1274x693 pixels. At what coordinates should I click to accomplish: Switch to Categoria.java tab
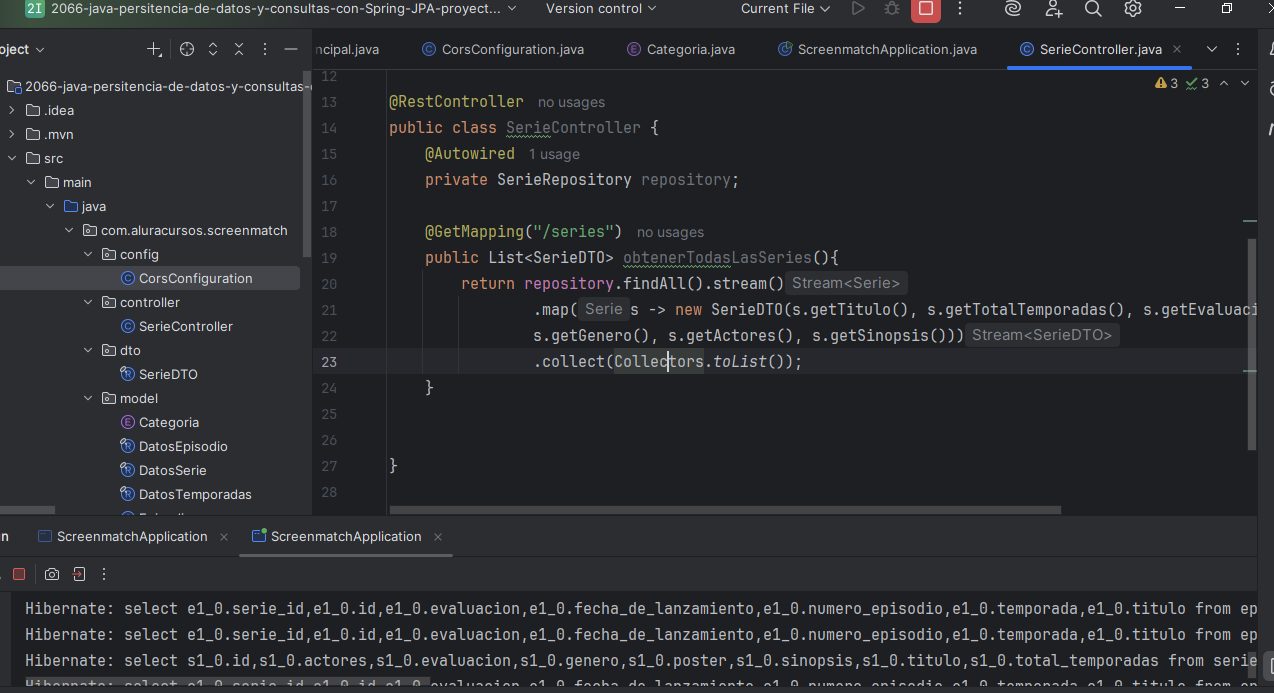coord(681,49)
